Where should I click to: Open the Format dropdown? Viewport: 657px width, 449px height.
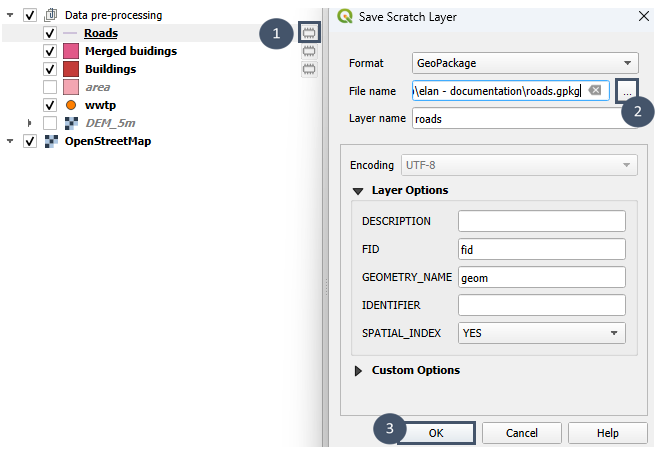(x=525, y=63)
